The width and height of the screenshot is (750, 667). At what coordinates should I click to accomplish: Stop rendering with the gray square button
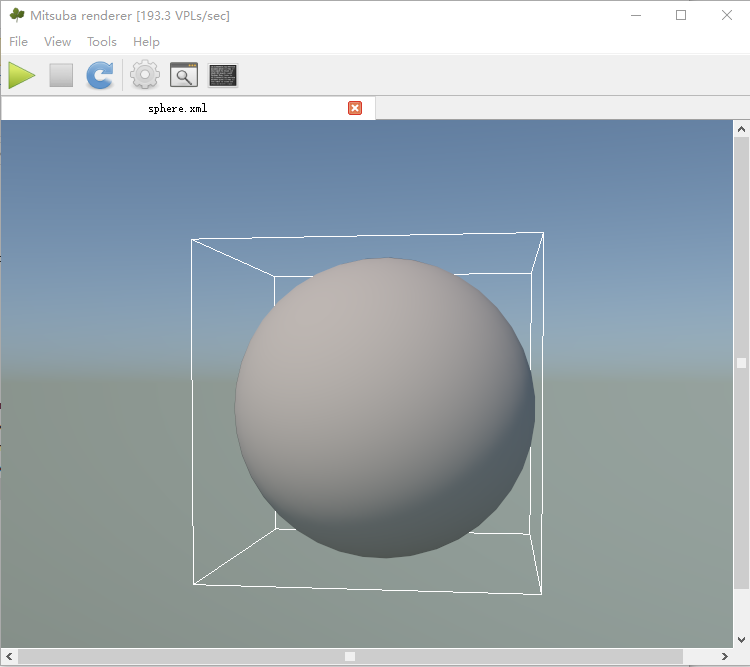[x=61, y=75]
